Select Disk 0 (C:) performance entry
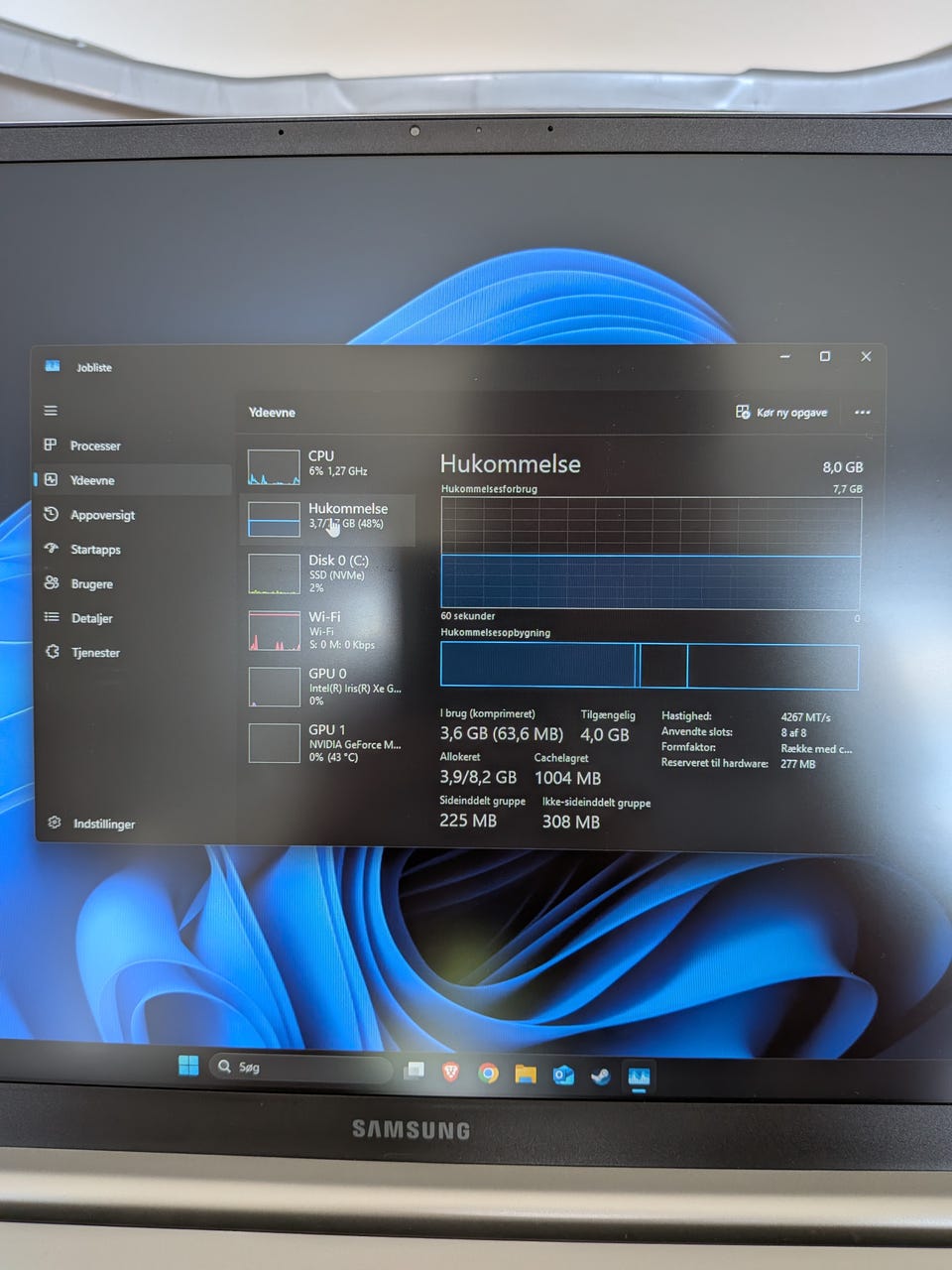The width and height of the screenshot is (952, 1270). [x=327, y=573]
